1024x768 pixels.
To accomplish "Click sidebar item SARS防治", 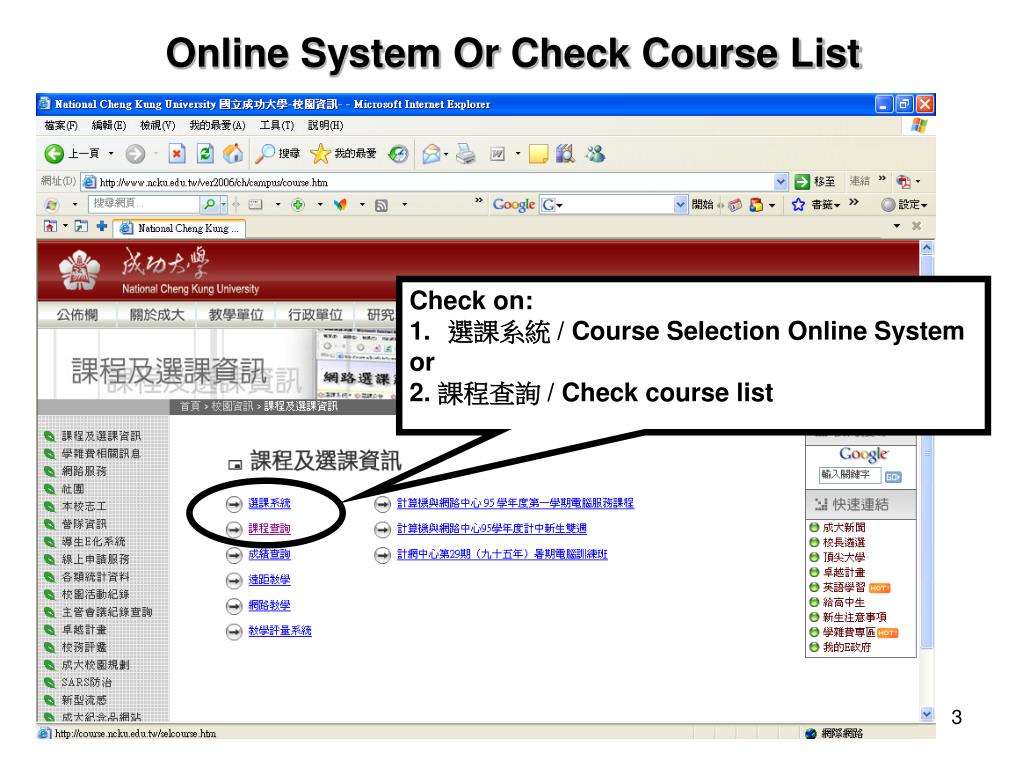I will (86, 682).
